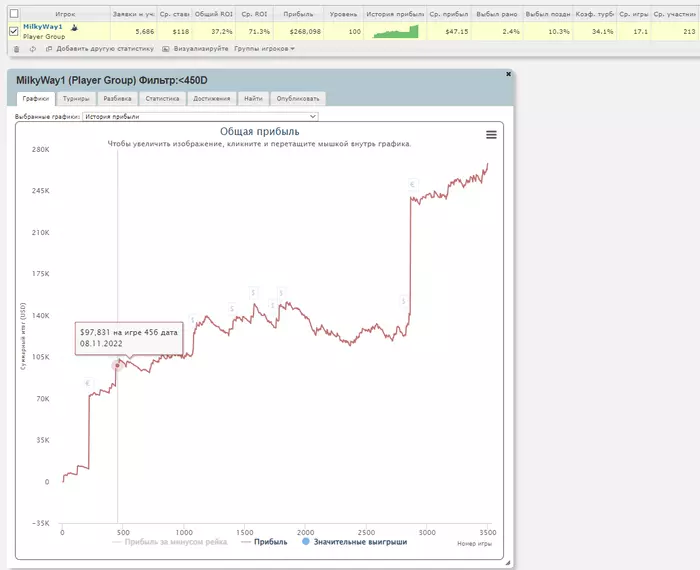Switch to the Турниры tab
700x570 pixels.
pyautogui.click(x=76, y=99)
